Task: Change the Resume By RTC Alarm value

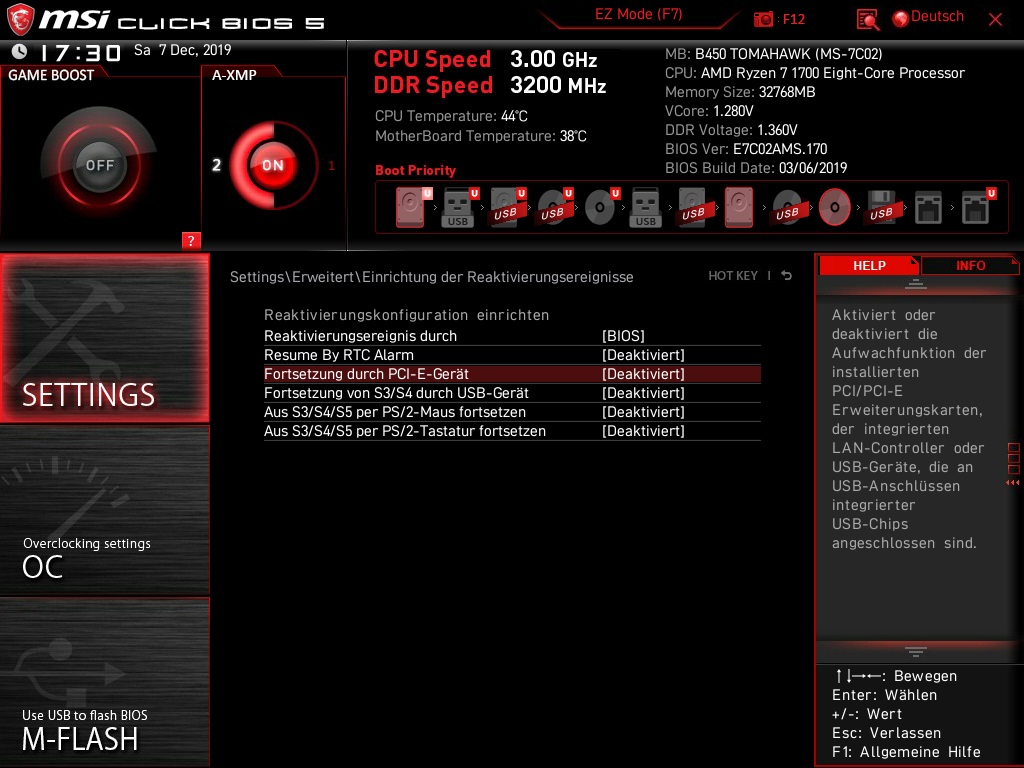Action: click(643, 355)
